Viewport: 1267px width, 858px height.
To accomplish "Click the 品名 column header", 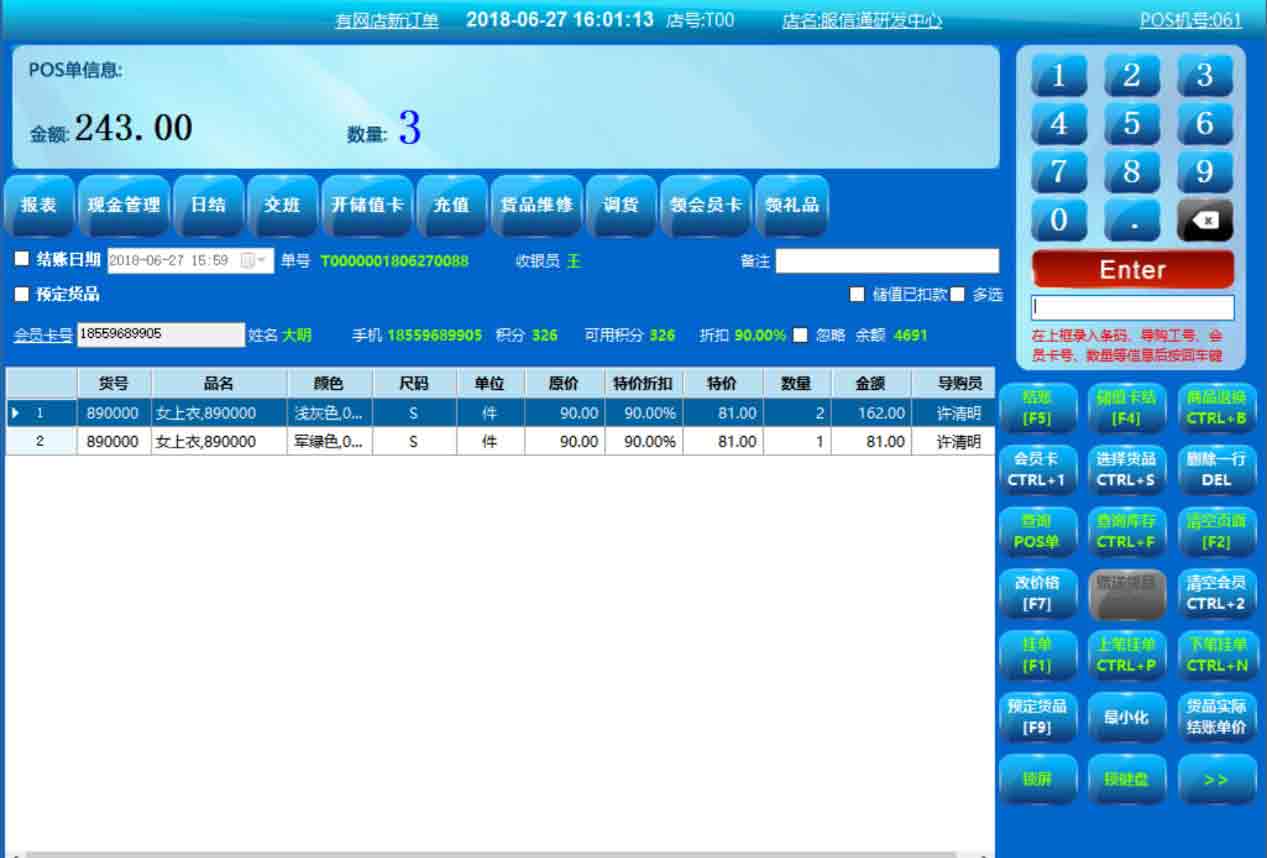I will 218,383.
